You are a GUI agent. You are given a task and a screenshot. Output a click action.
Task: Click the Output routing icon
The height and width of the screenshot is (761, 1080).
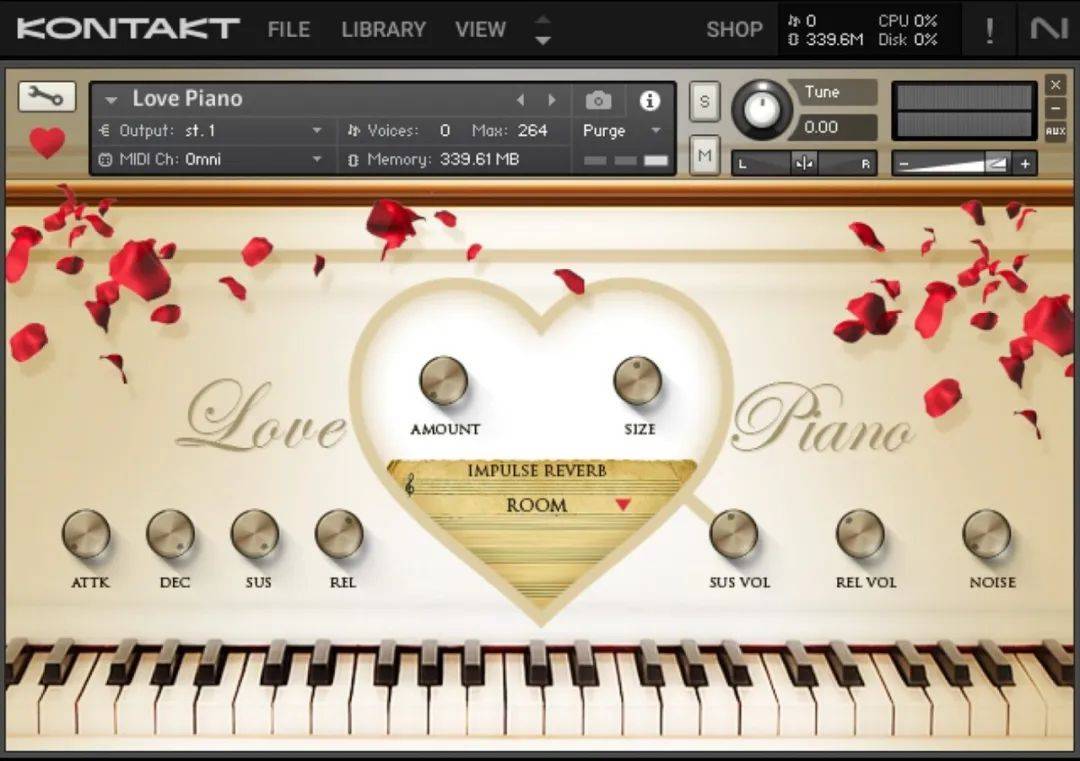[105, 130]
